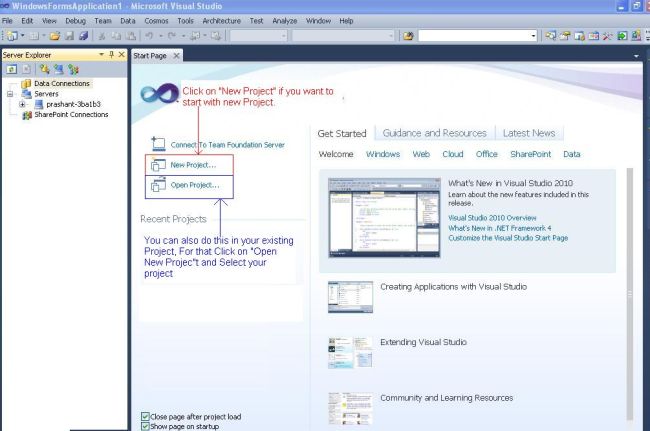The image size is (650, 431).
Task: Open the Properties Window toolbar icon
Action: (565, 36)
